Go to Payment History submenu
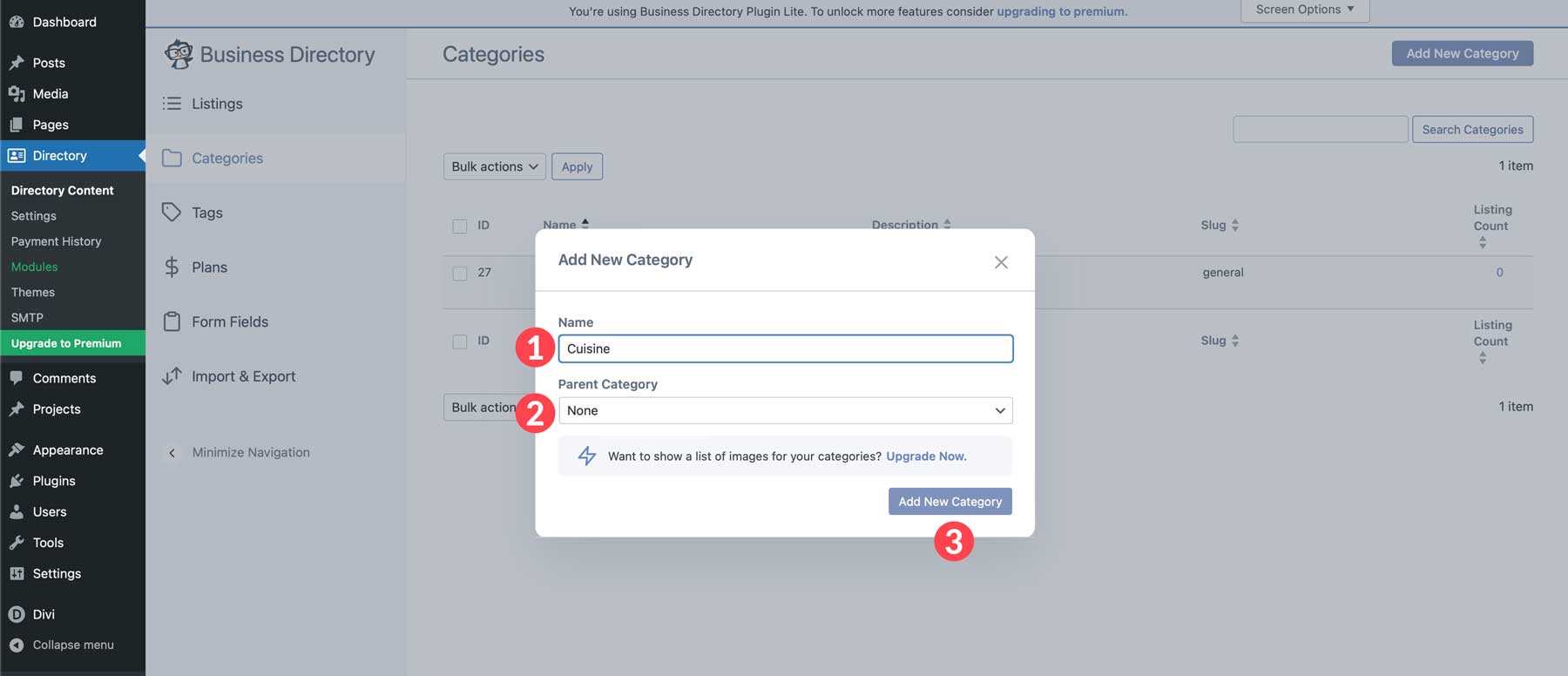The width and height of the screenshot is (1568, 676). click(56, 241)
